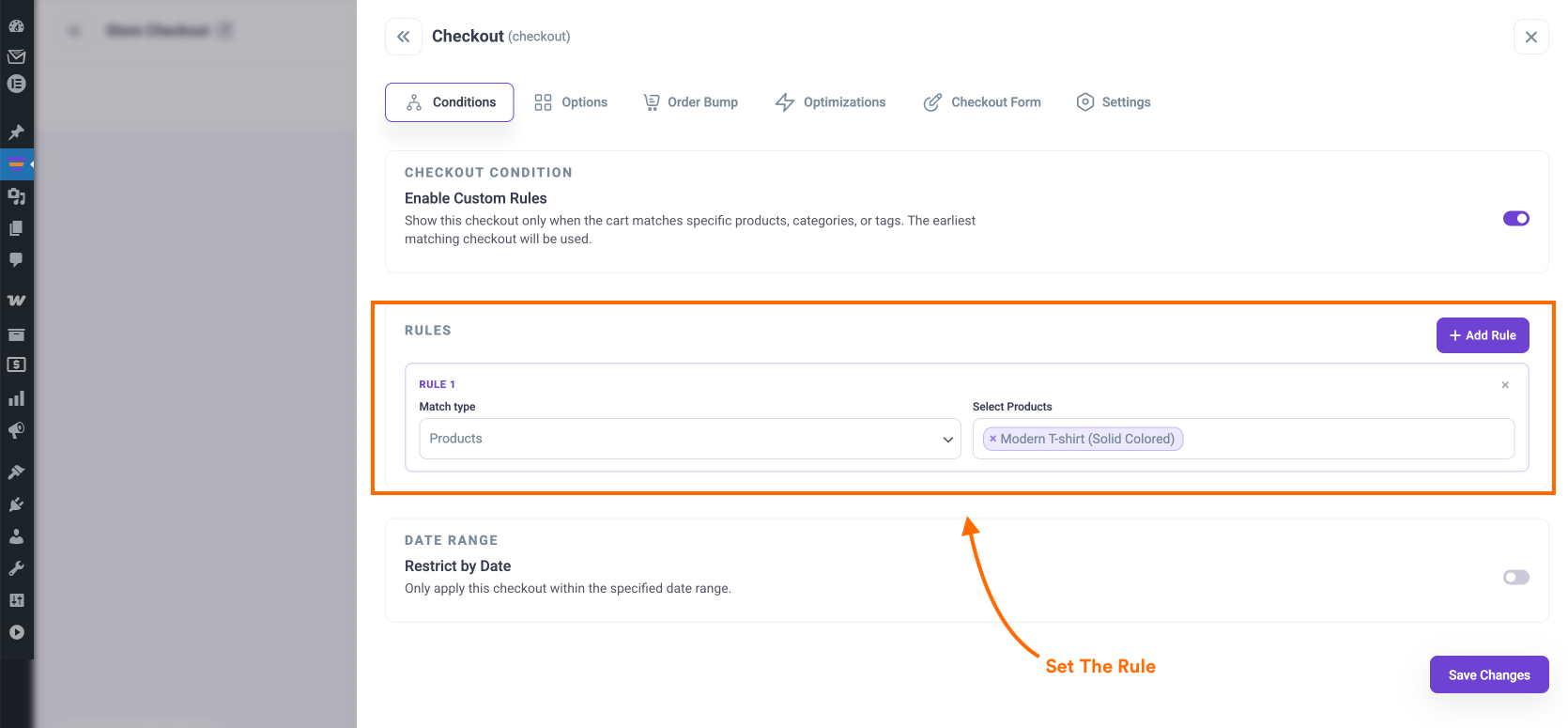
Task: Open the Media library sidebar icon
Action: [16, 195]
